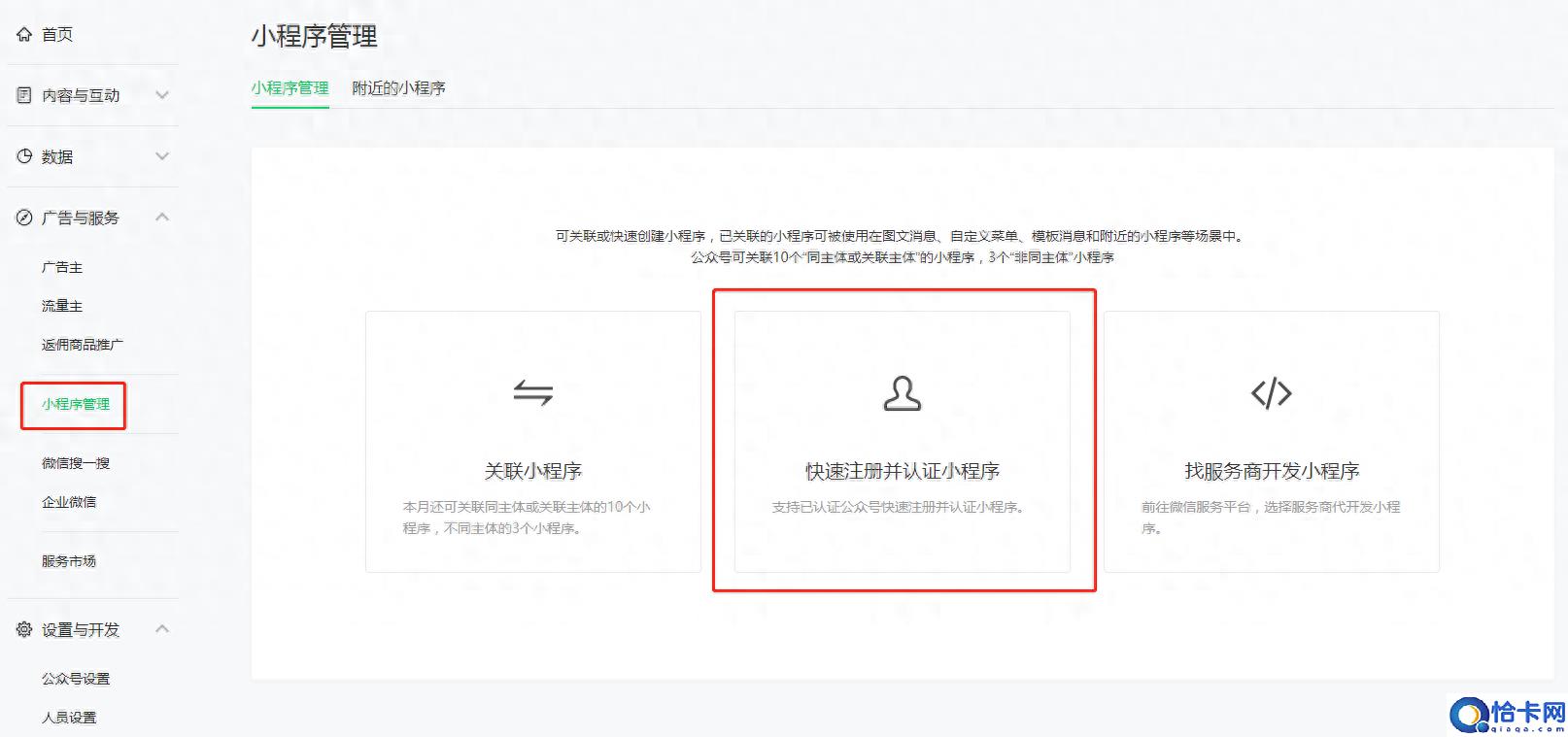Click the line 公众号可关联10个同主体或关联主体
This screenshot has height=737, width=1568.
(903, 257)
